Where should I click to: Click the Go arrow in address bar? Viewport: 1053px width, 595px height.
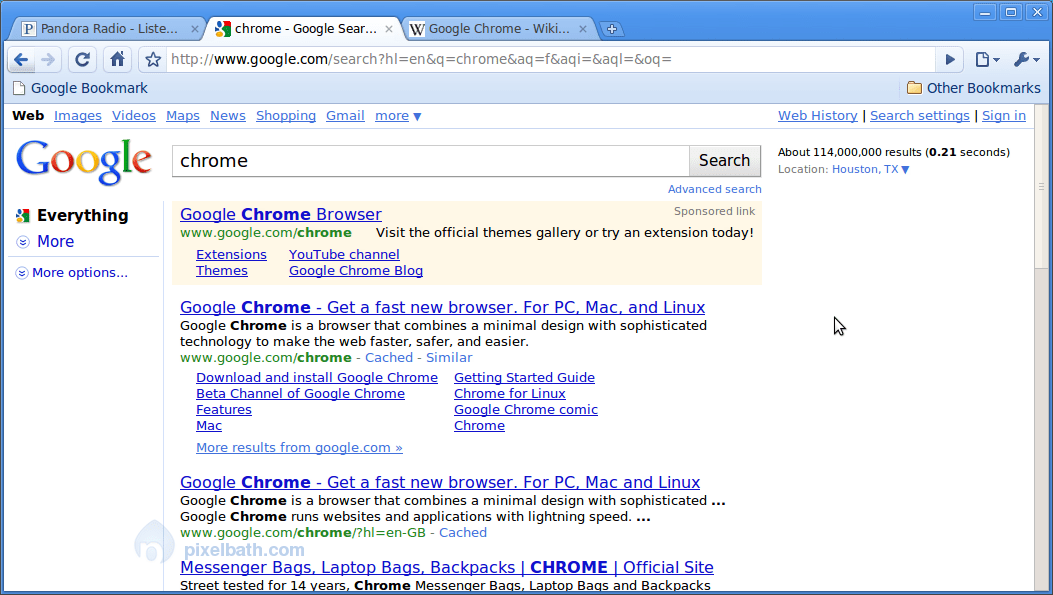tap(950, 60)
